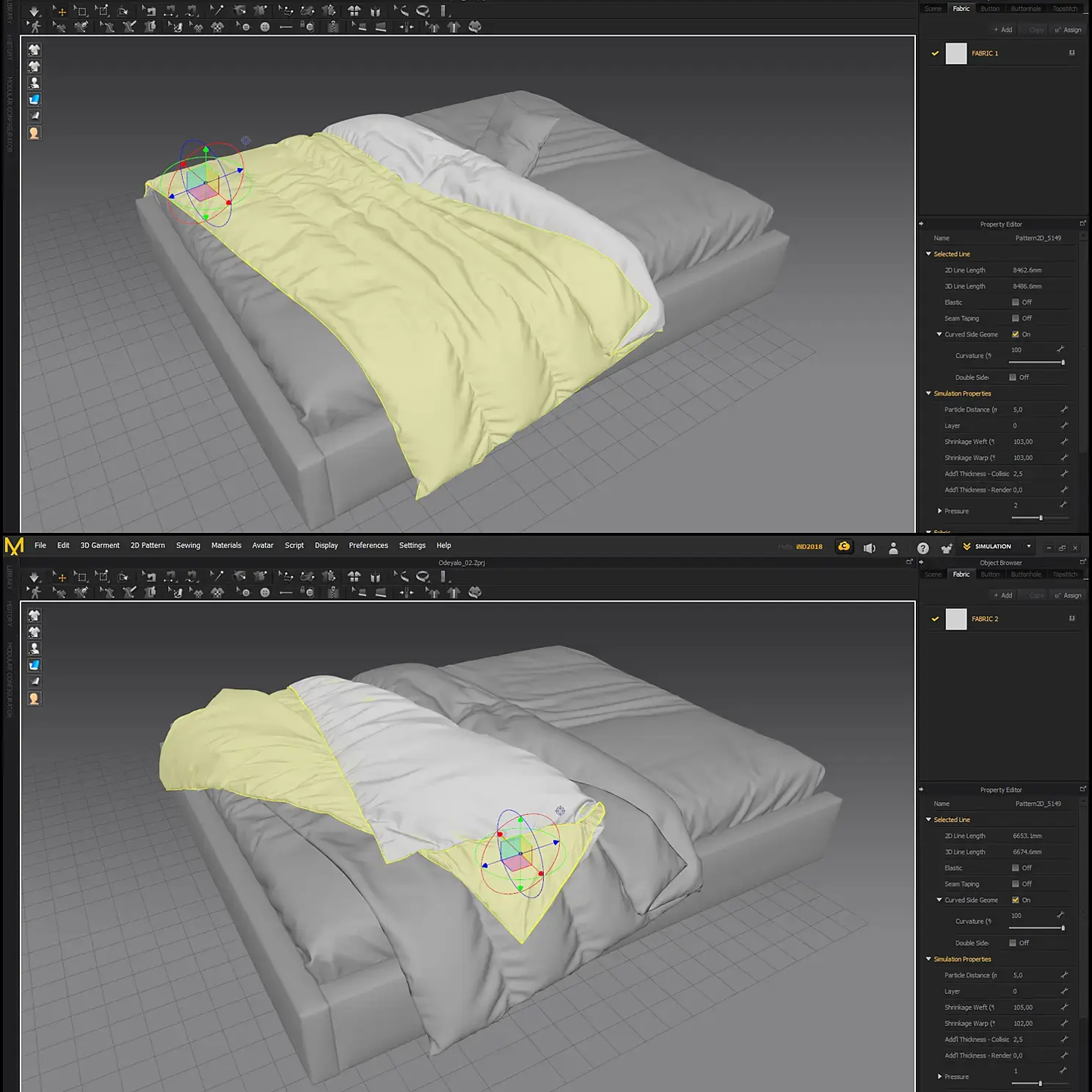Enable the Elastic checkbox in the FABRIC 2 window
The width and height of the screenshot is (1092, 1092).
[x=1016, y=867]
